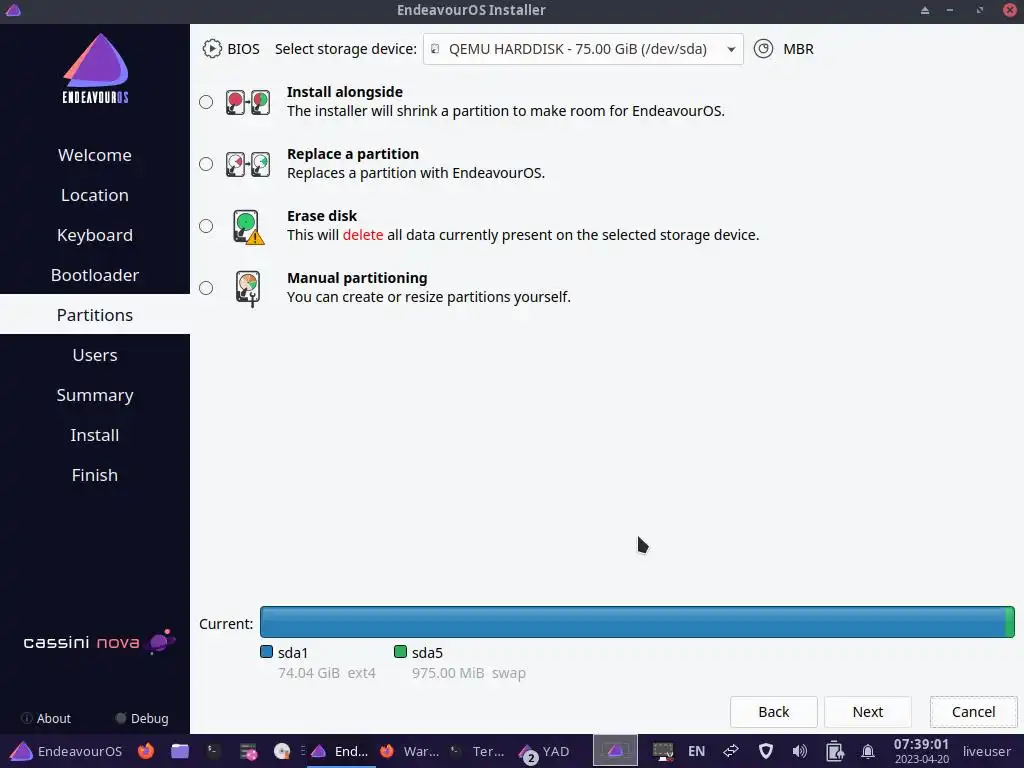The width and height of the screenshot is (1024, 768).
Task: Select the Partitions step in sidebar
Action: (95, 315)
